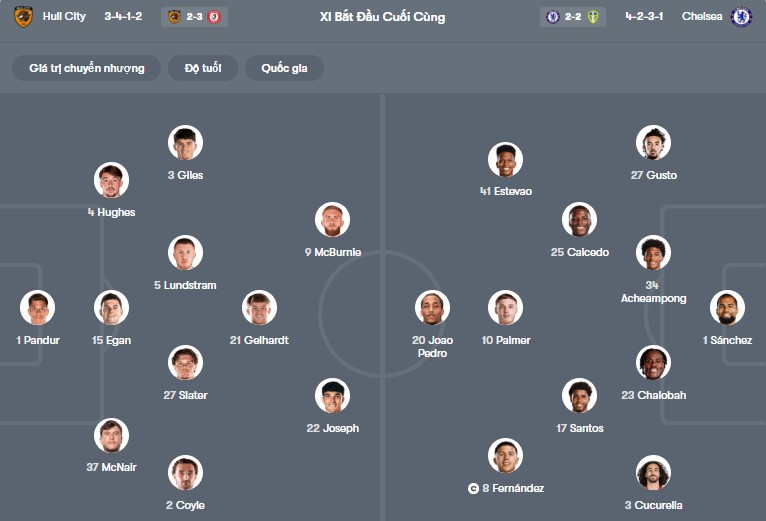Toggle the Quốc gia filter
Viewport: 766px width, 521px height.
pos(284,68)
